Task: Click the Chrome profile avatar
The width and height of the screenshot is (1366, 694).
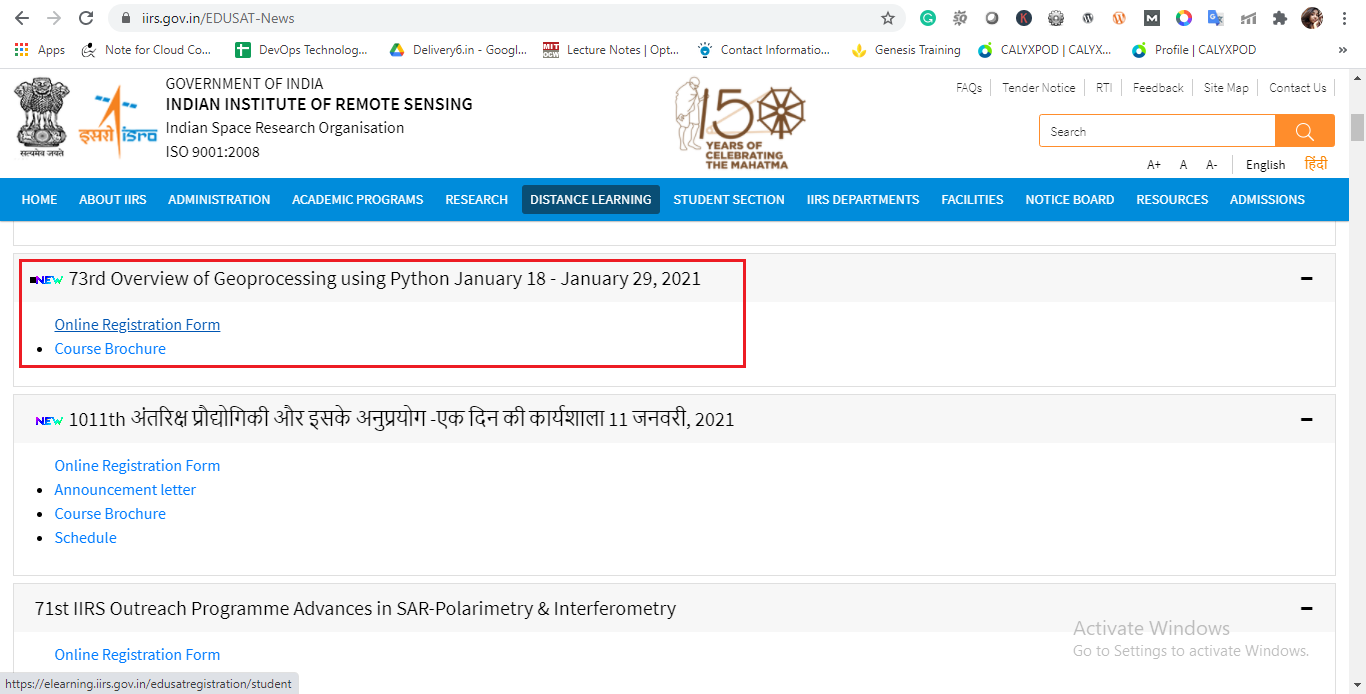Action: [1313, 18]
